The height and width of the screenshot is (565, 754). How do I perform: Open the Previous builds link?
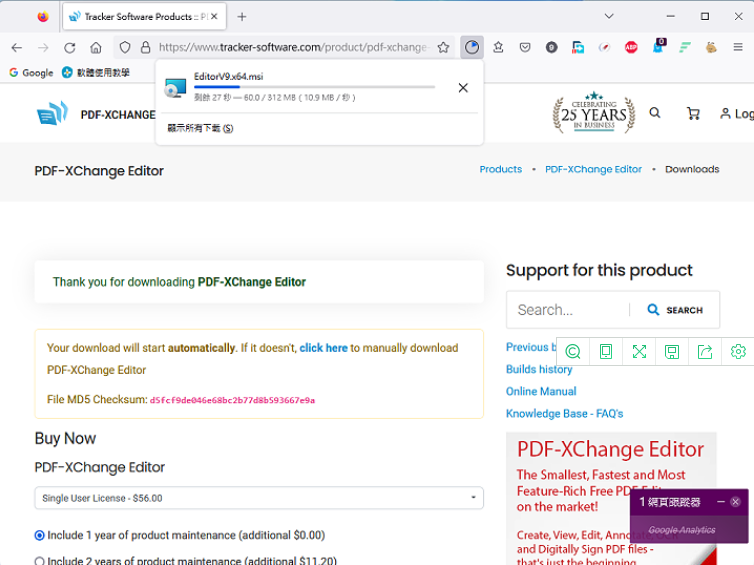[x=531, y=347]
